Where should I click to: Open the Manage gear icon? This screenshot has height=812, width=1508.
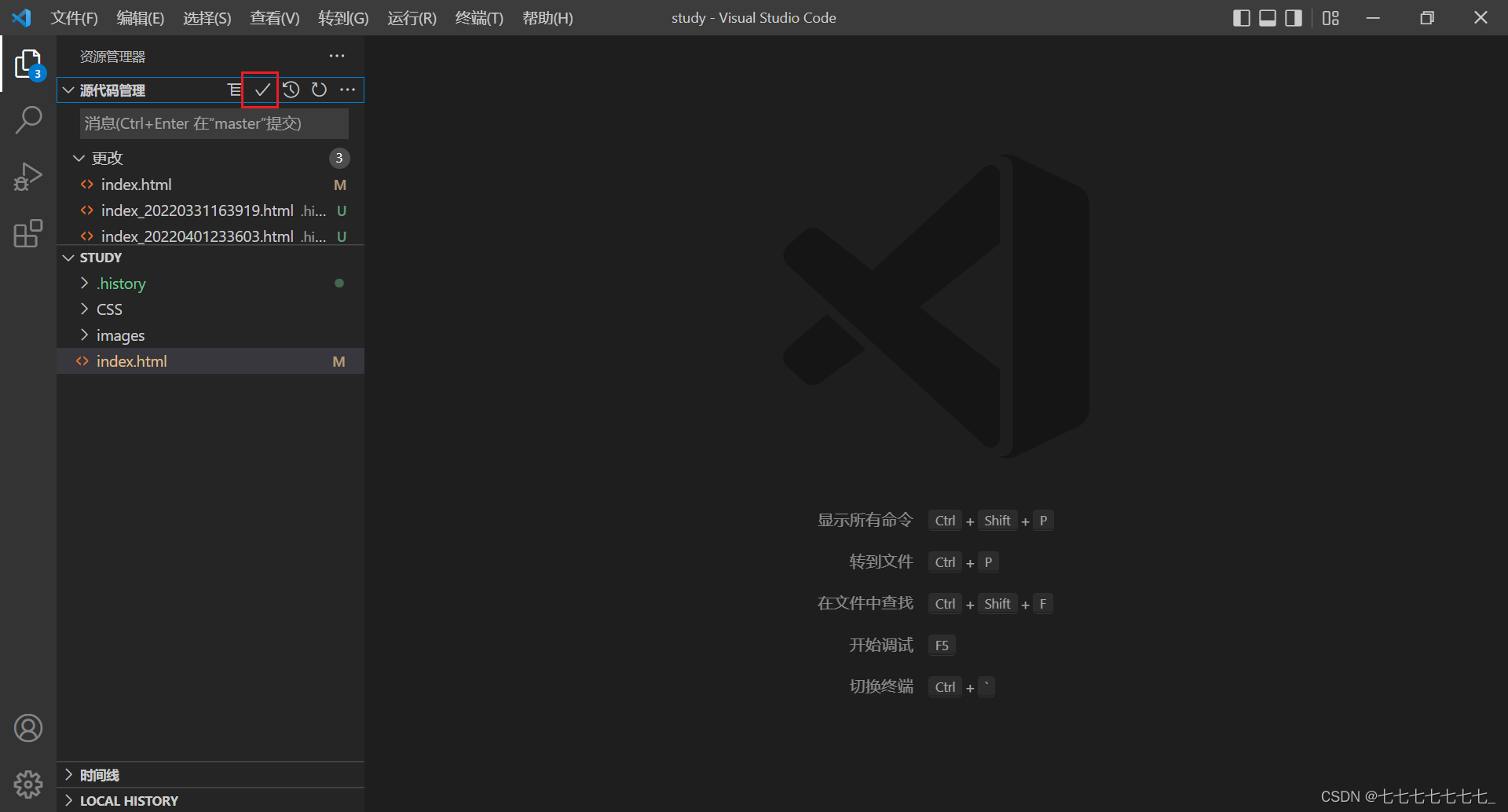pos(28,784)
